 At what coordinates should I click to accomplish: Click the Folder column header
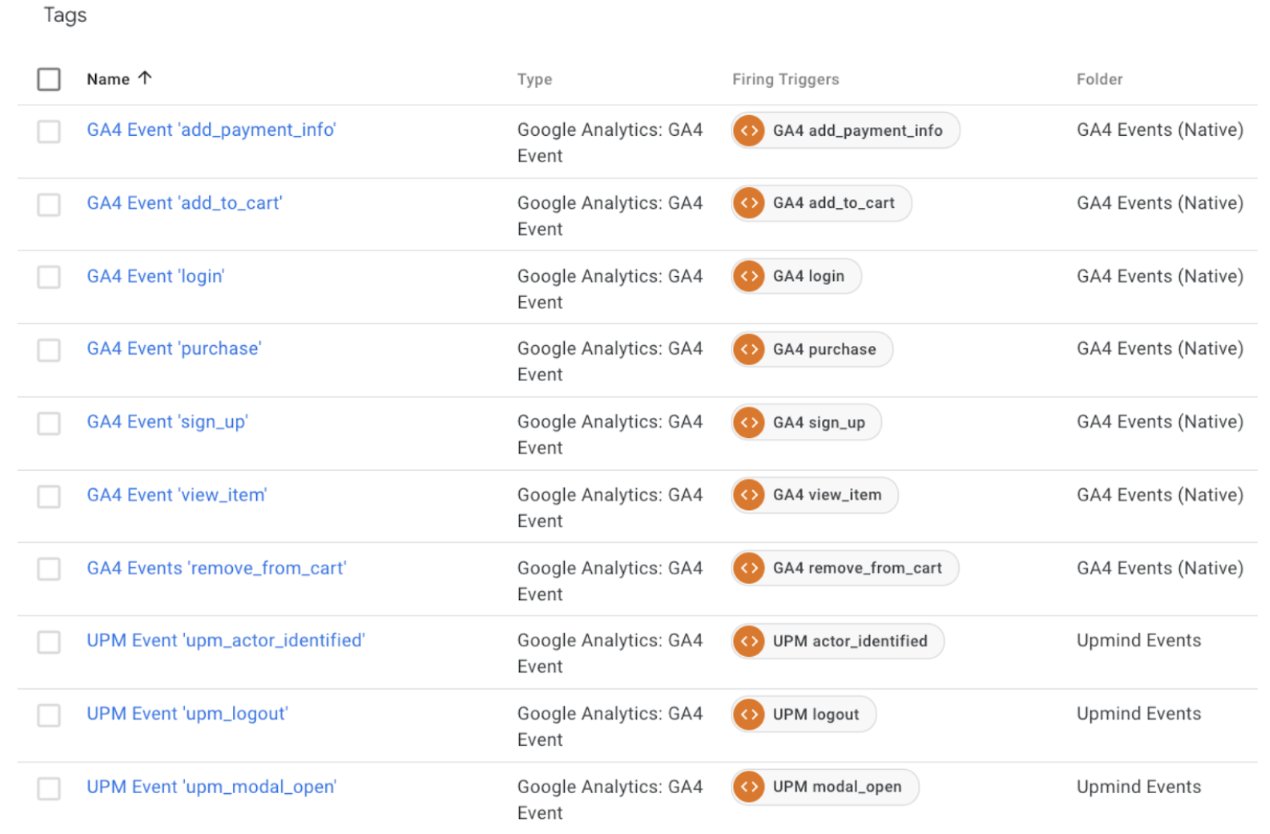[x=1100, y=79]
